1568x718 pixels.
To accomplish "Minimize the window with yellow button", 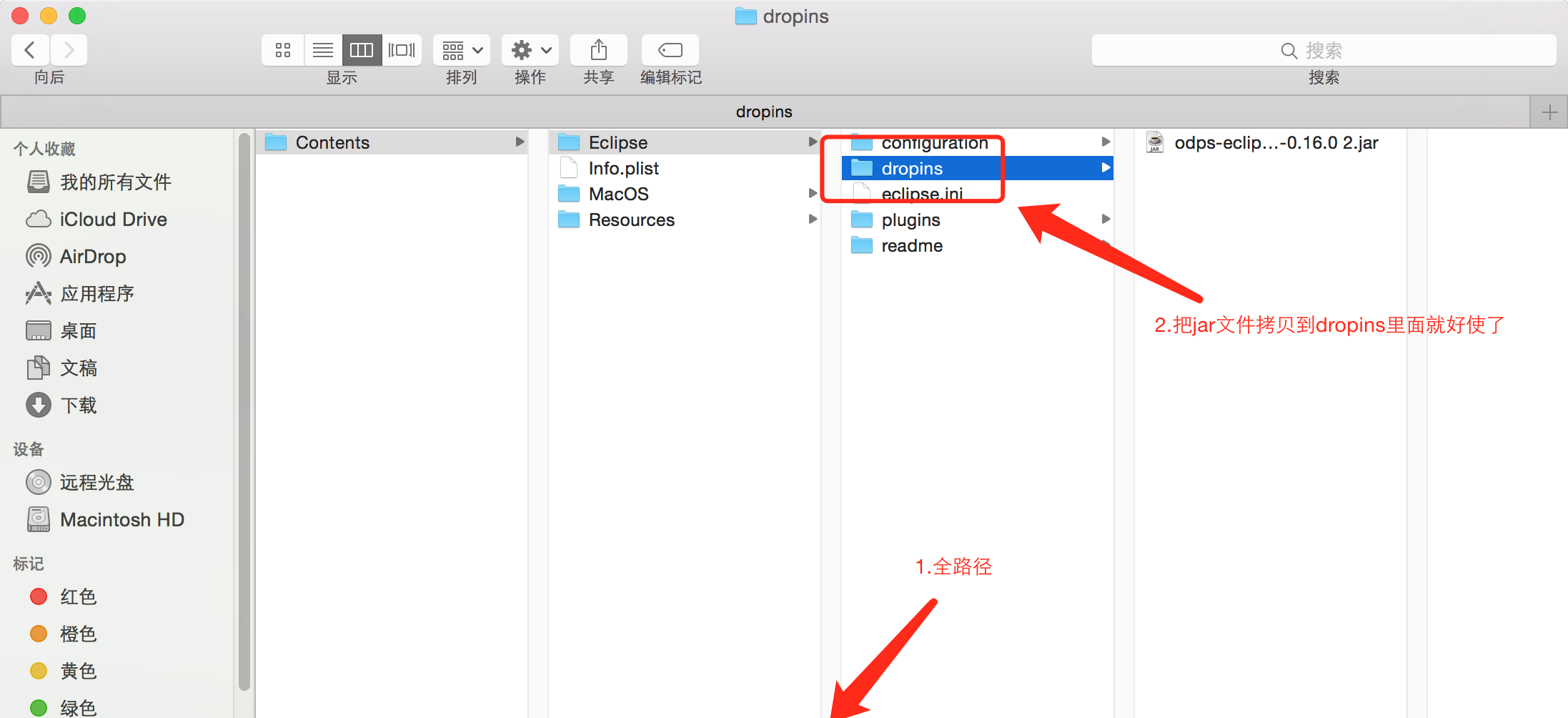I will click(49, 16).
